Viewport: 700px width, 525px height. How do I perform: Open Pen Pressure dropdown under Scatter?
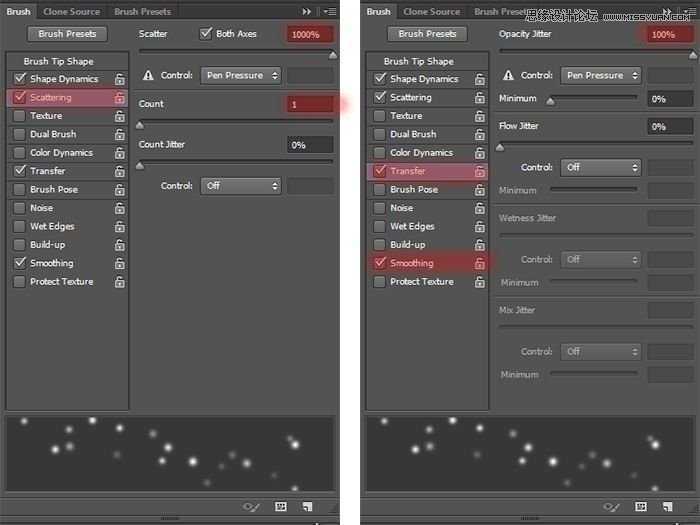pyautogui.click(x=241, y=75)
